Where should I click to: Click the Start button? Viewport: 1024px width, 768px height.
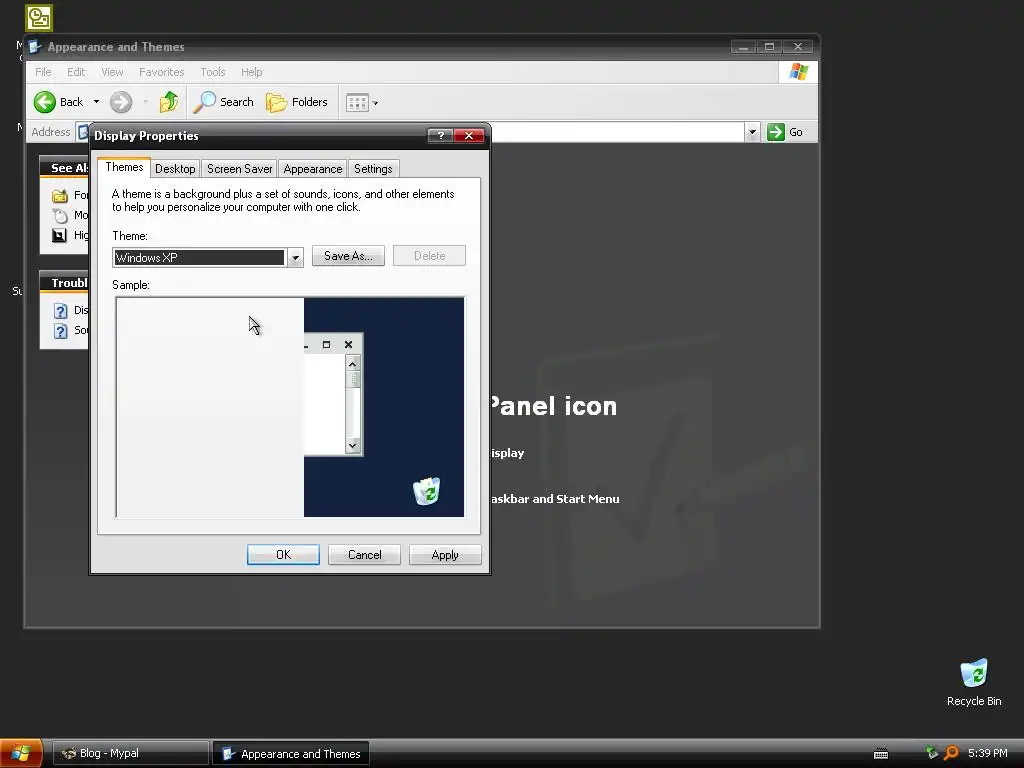(22, 753)
